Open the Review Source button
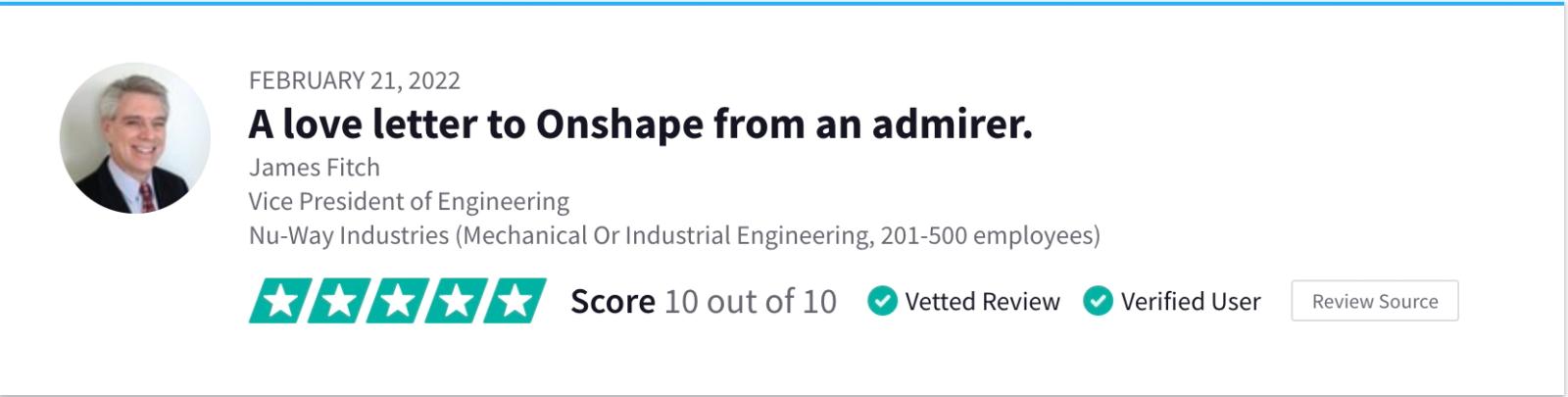The width and height of the screenshot is (1568, 397). click(1374, 301)
